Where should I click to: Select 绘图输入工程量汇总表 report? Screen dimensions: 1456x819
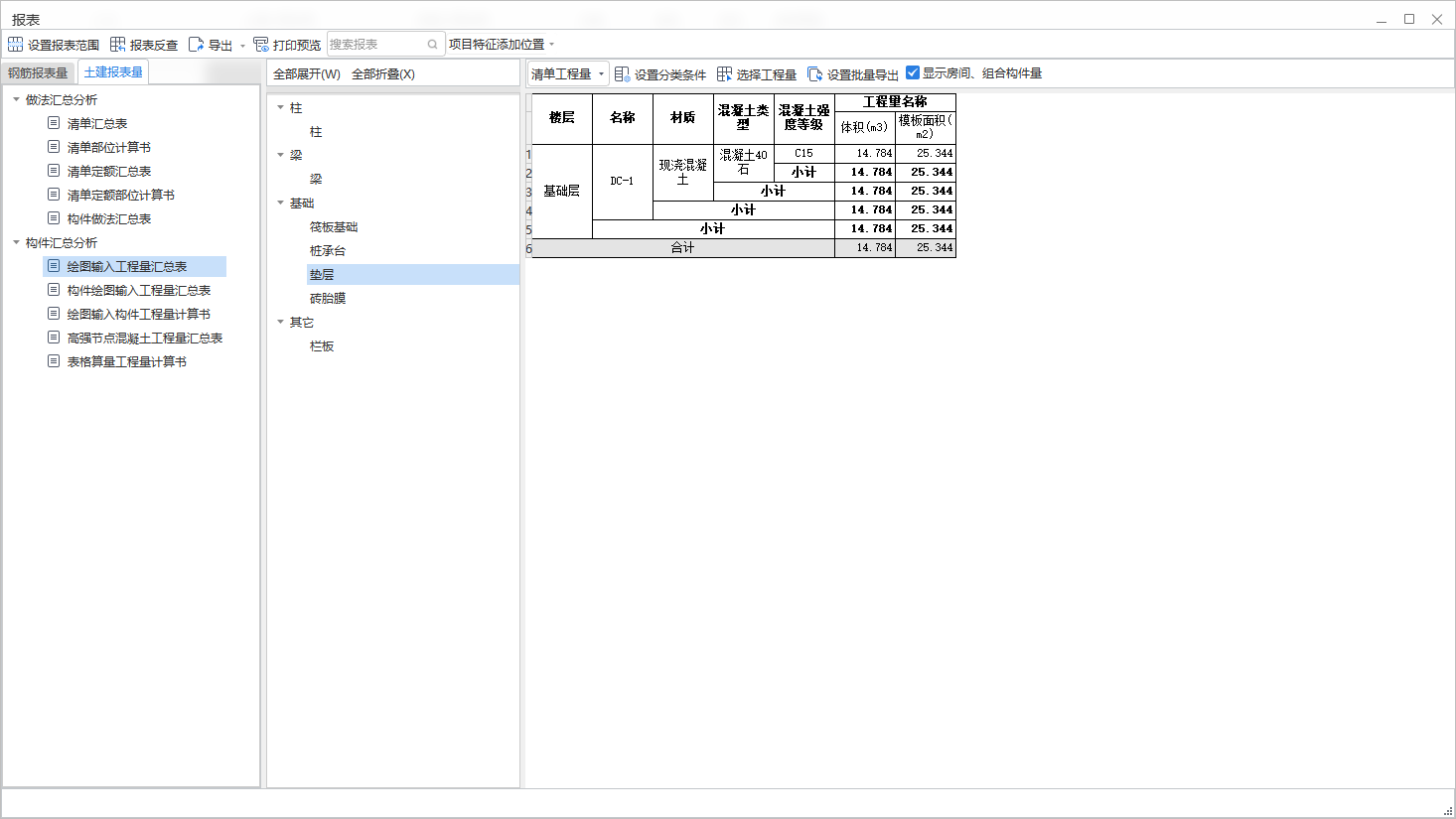pos(127,267)
